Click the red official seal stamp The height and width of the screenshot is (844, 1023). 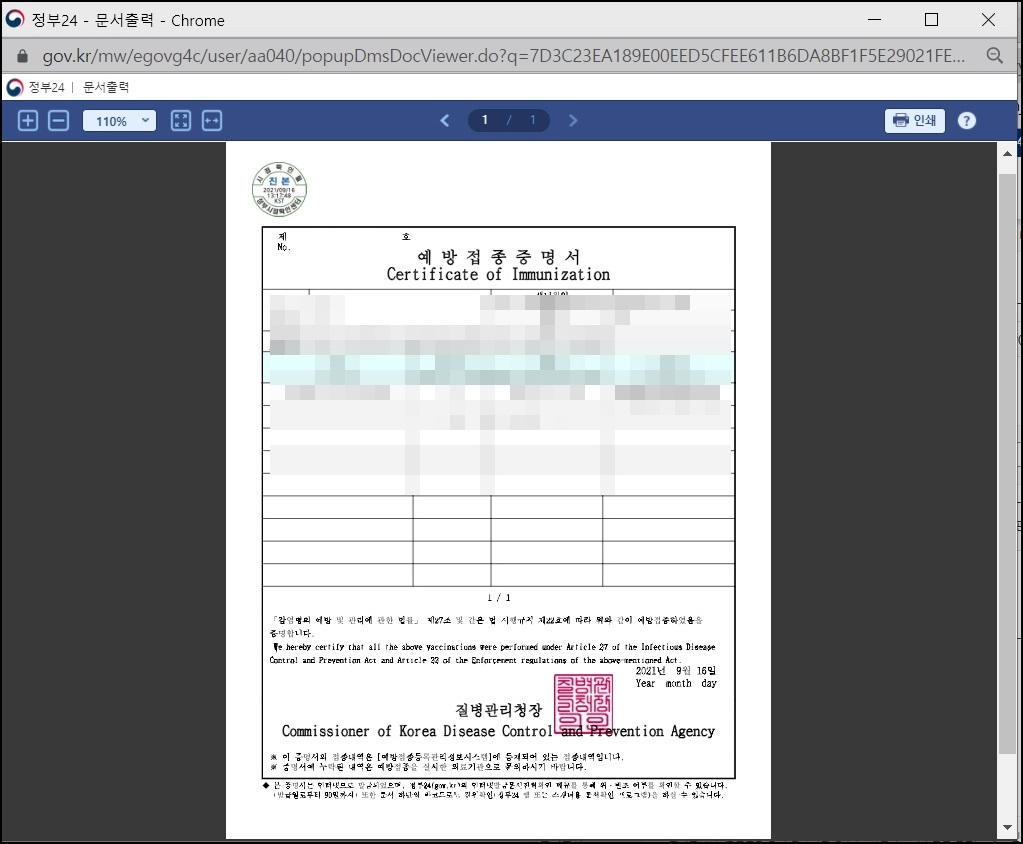(x=583, y=702)
